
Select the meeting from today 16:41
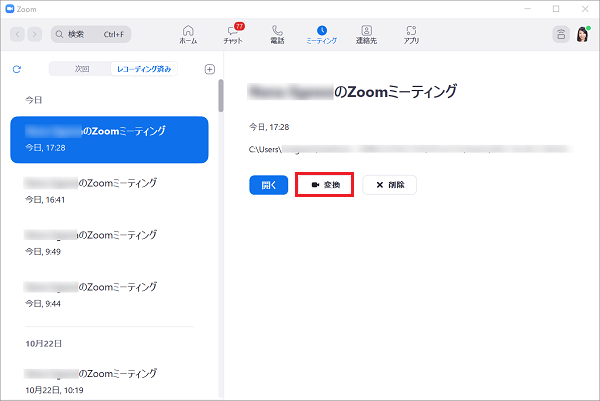tap(109, 191)
